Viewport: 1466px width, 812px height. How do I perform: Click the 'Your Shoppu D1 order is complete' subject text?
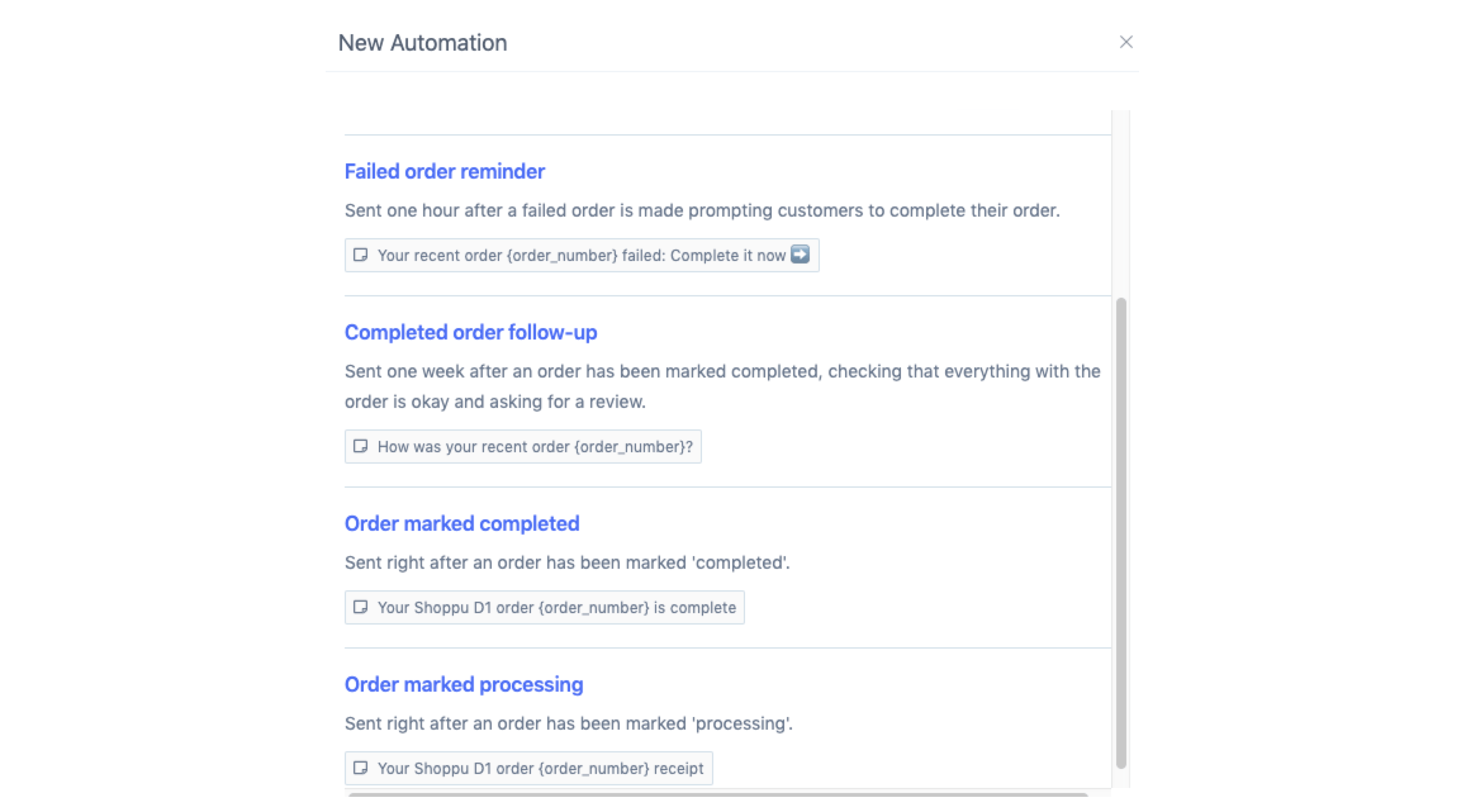[x=556, y=608]
